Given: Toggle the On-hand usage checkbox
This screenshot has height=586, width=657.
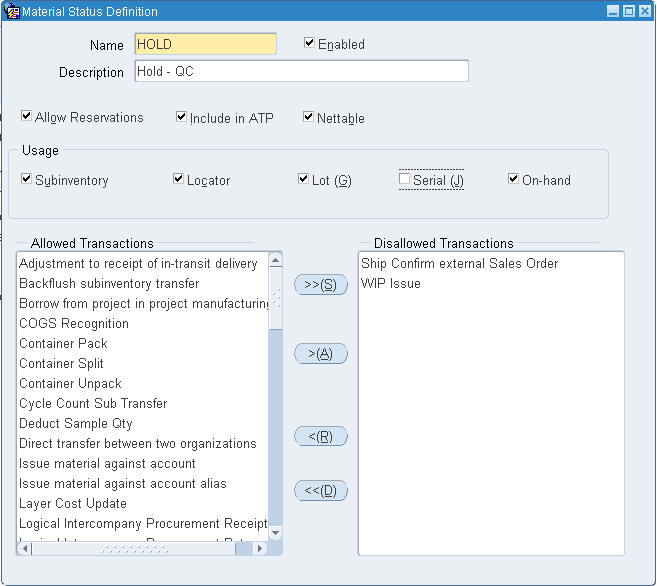Looking at the screenshot, I should 513,179.
